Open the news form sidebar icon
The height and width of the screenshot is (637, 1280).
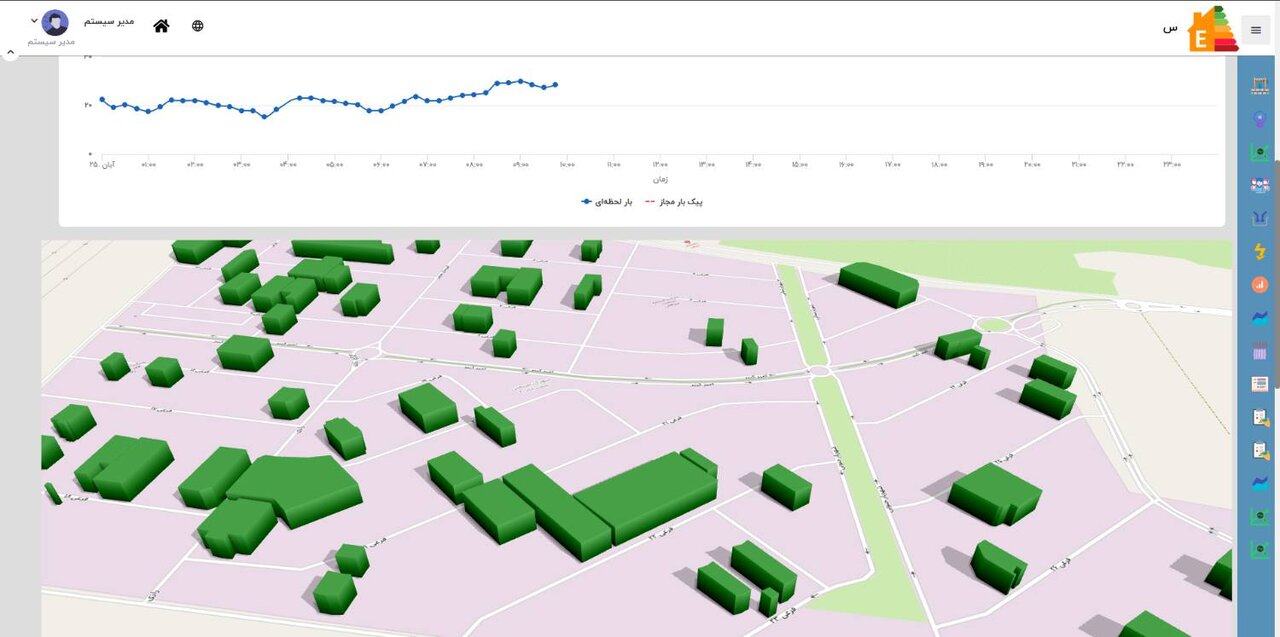1259,384
